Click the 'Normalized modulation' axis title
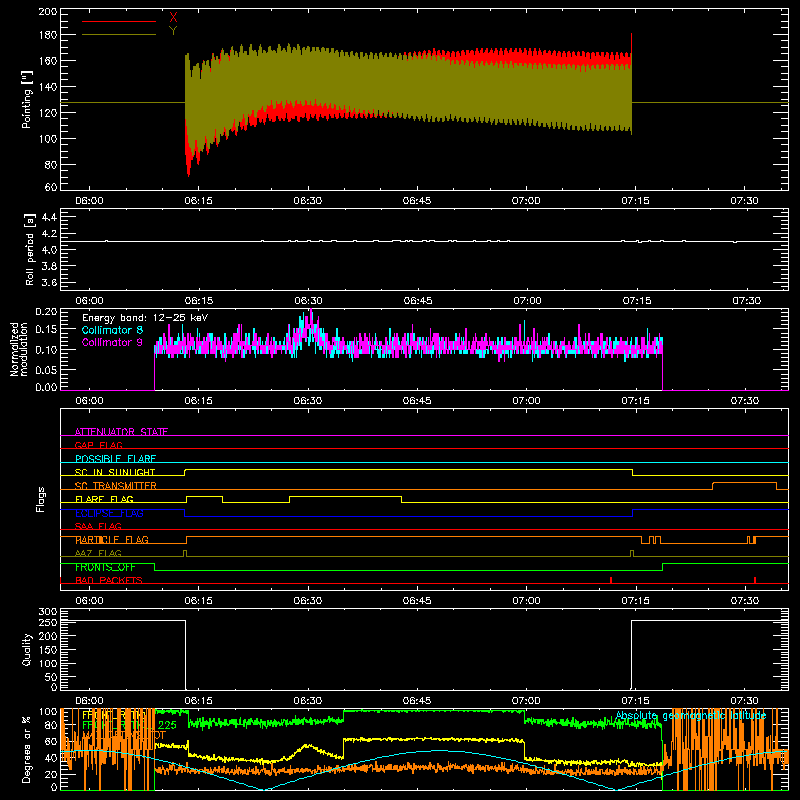This screenshot has height=800, width=800. [19, 349]
